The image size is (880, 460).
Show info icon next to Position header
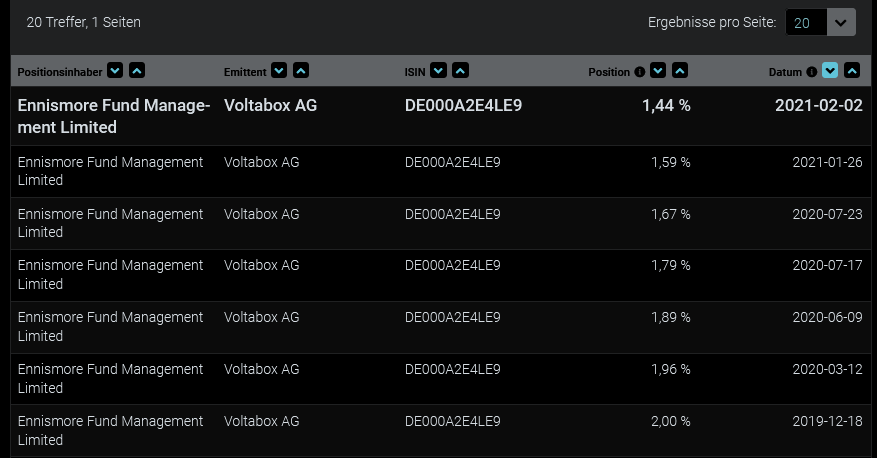(x=640, y=72)
